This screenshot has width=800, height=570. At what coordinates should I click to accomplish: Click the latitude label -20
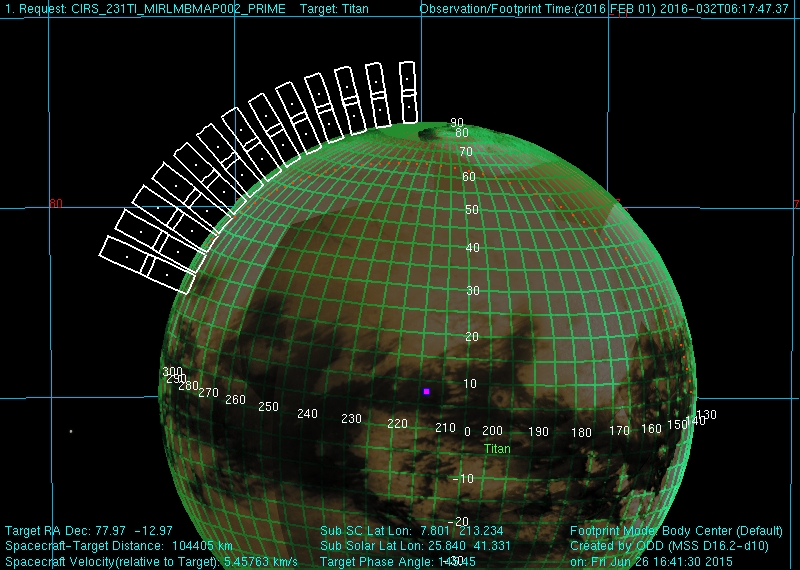coord(458,521)
